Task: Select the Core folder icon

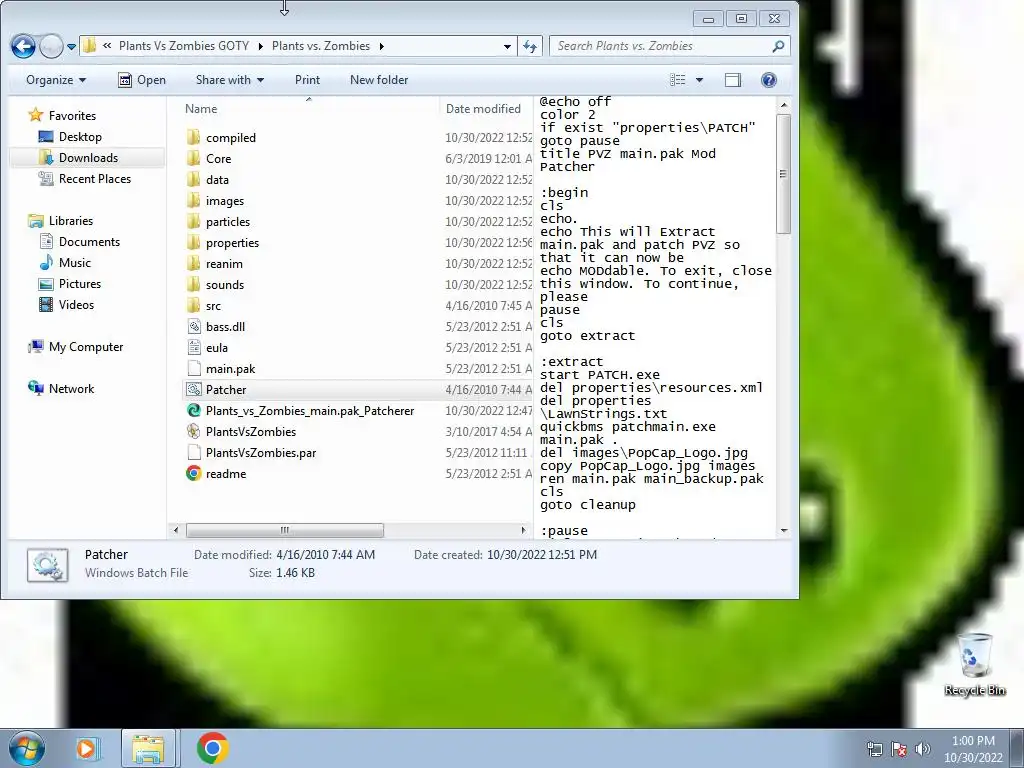Action: click(193, 159)
